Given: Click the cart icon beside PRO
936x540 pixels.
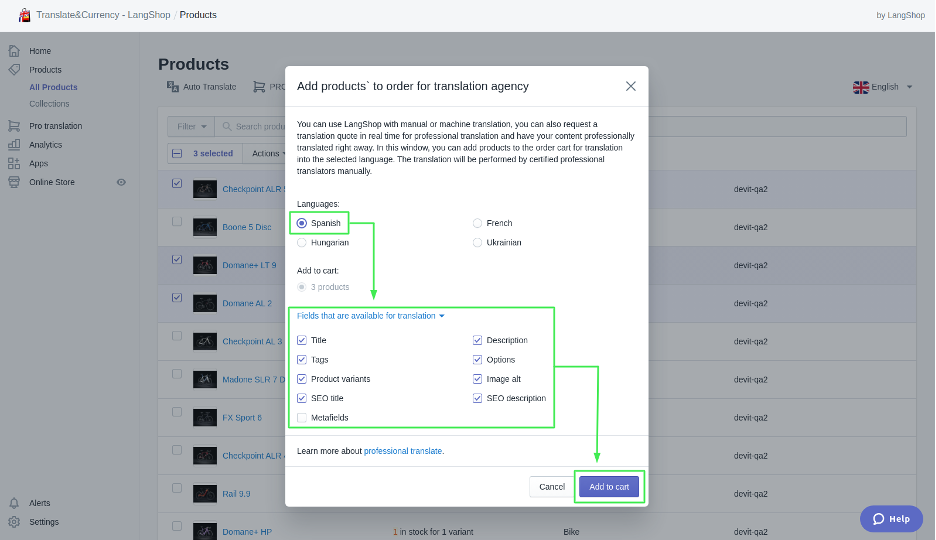Looking at the screenshot, I should pyautogui.click(x=259, y=87).
